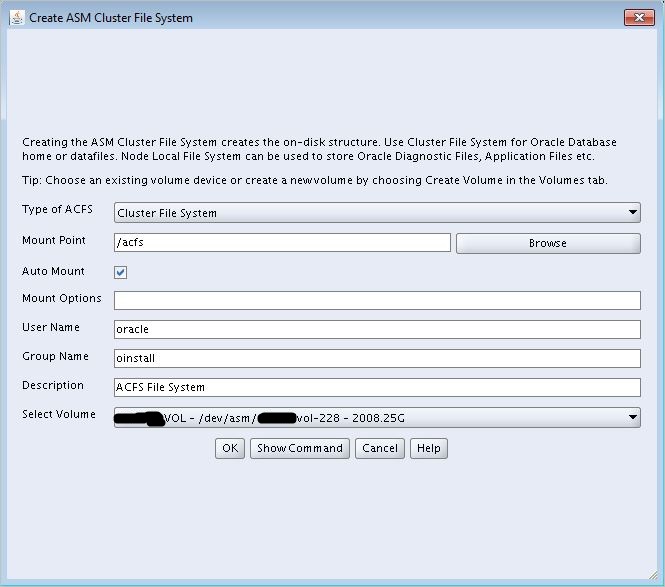
Task: Click the Group Name field with oinstall
Action: pyautogui.click(x=377, y=358)
